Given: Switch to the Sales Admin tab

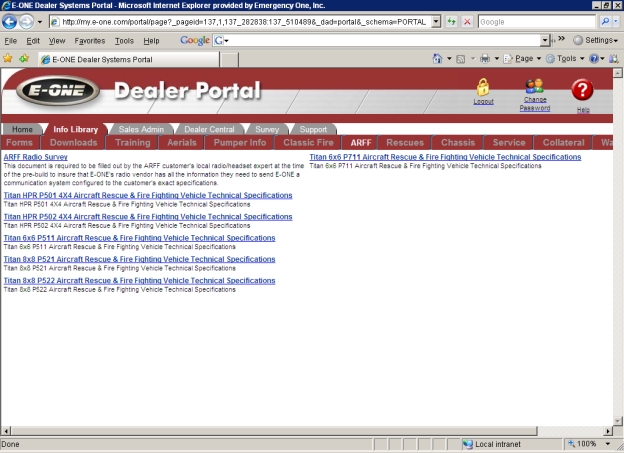Looking at the screenshot, I should pos(141,129).
